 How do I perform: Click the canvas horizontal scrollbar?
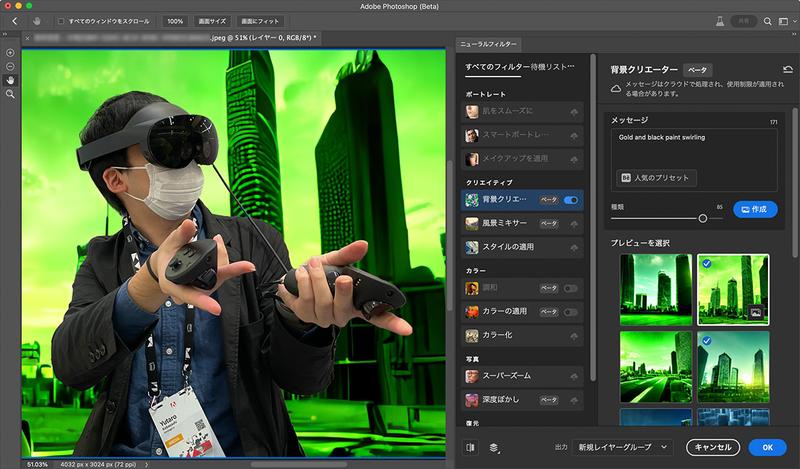pos(299,464)
